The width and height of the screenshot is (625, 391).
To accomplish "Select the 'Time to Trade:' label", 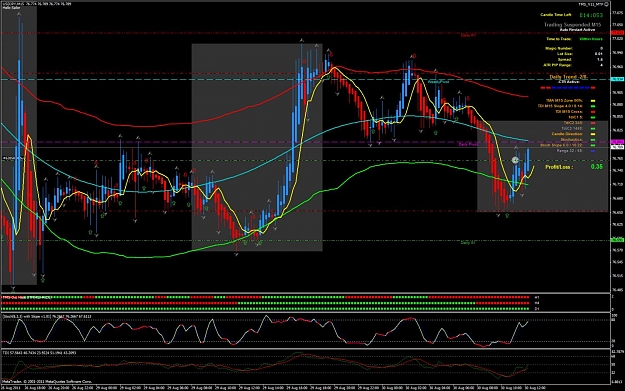I will [x=559, y=39].
